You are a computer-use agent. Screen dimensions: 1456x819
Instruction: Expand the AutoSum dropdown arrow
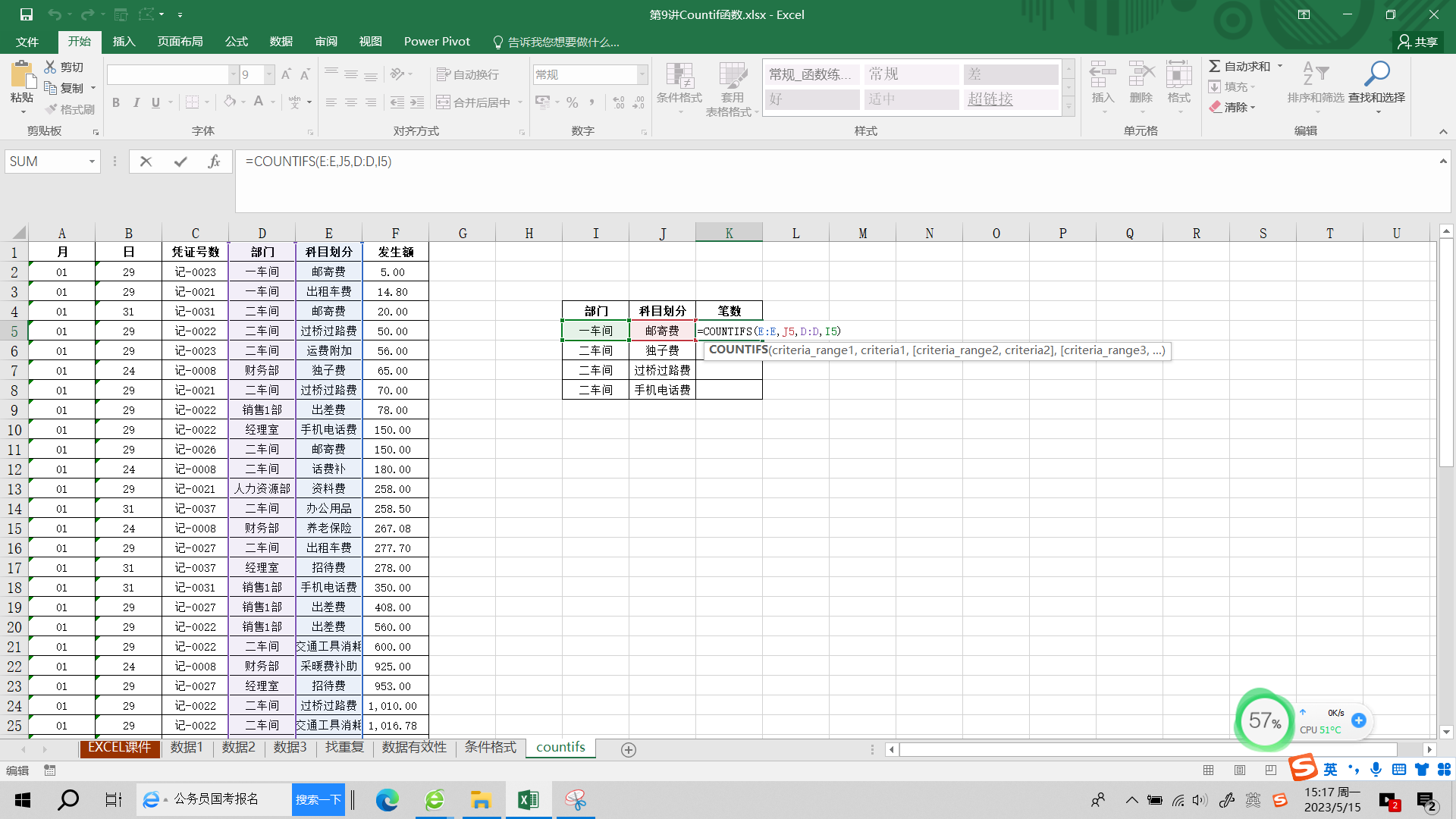tap(1280, 66)
